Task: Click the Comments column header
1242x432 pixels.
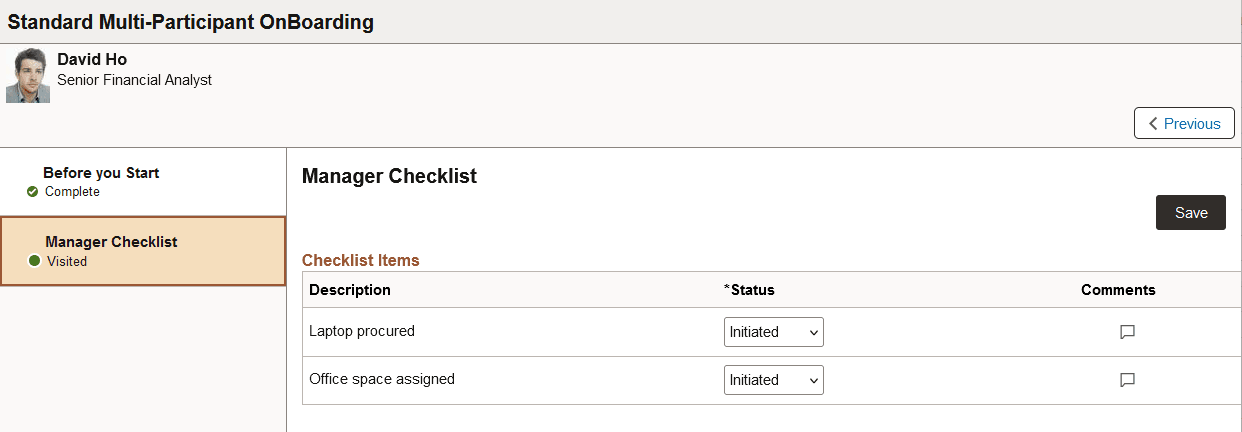Action: [x=1118, y=290]
